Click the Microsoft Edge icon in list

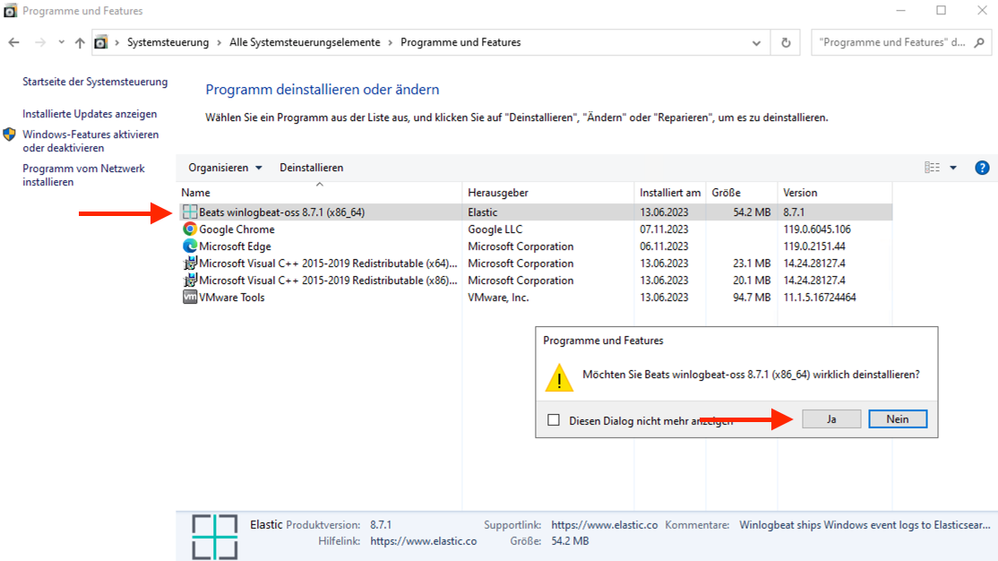tap(190, 246)
